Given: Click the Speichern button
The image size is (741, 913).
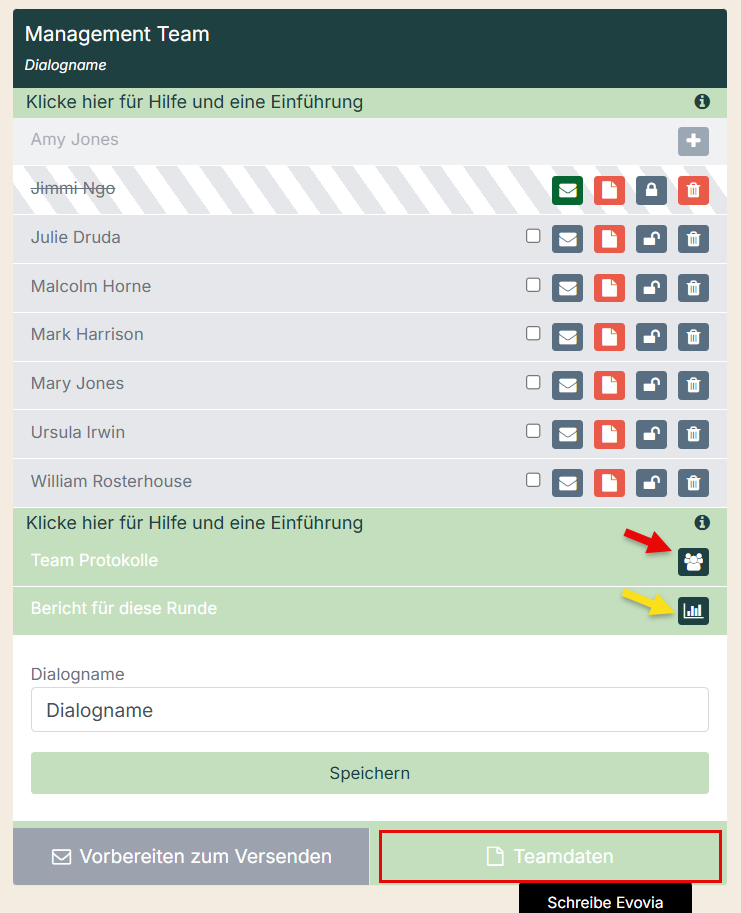Looking at the screenshot, I should 370,773.
